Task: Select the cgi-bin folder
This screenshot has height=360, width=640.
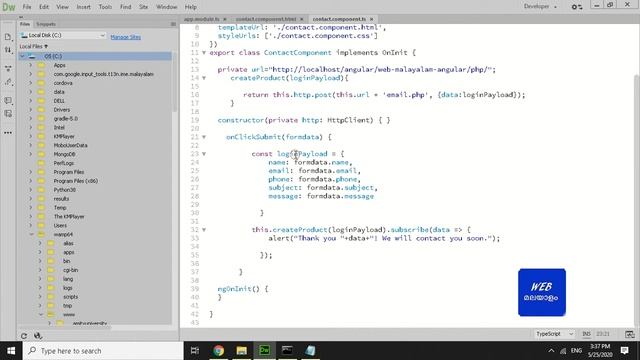Action: (70, 270)
